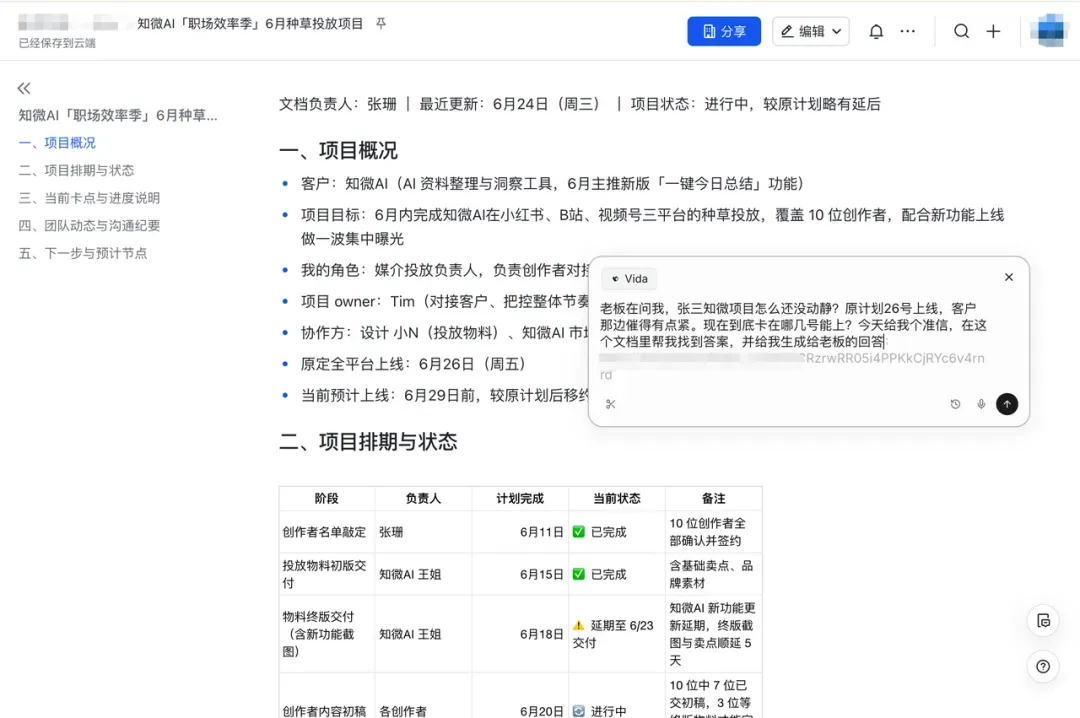Click the notification bell icon
This screenshot has width=1080, height=718.
(876, 32)
